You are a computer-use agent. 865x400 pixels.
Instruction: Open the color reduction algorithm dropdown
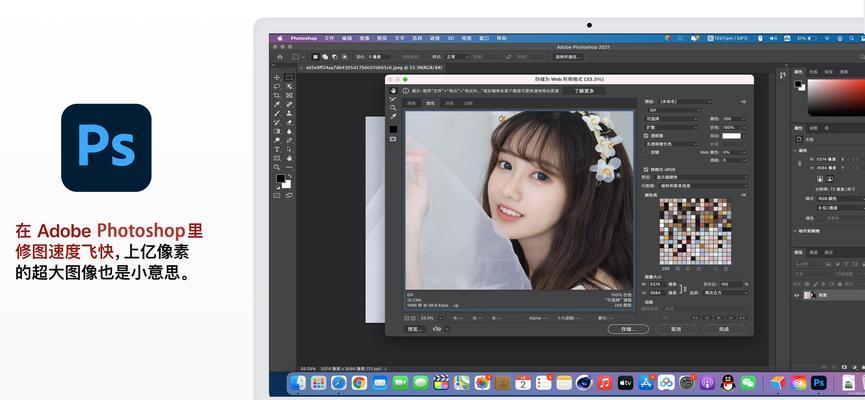pos(671,119)
